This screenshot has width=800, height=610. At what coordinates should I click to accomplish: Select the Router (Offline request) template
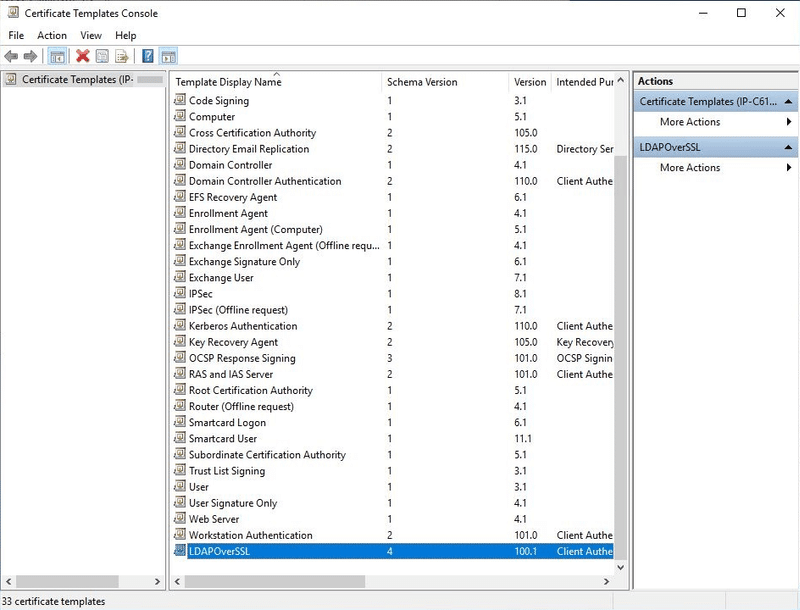tap(241, 406)
